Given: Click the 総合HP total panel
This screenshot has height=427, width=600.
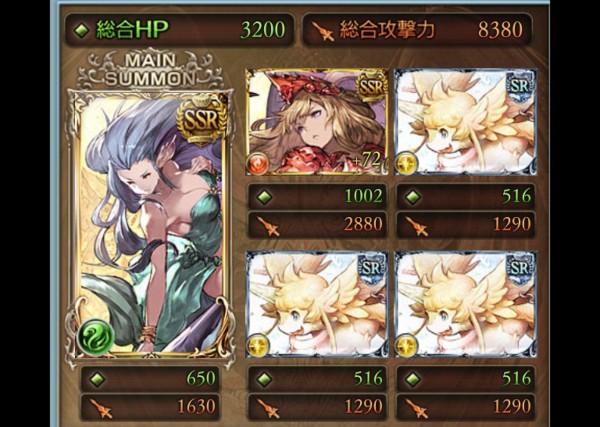Looking at the screenshot, I should pos(179,30).
